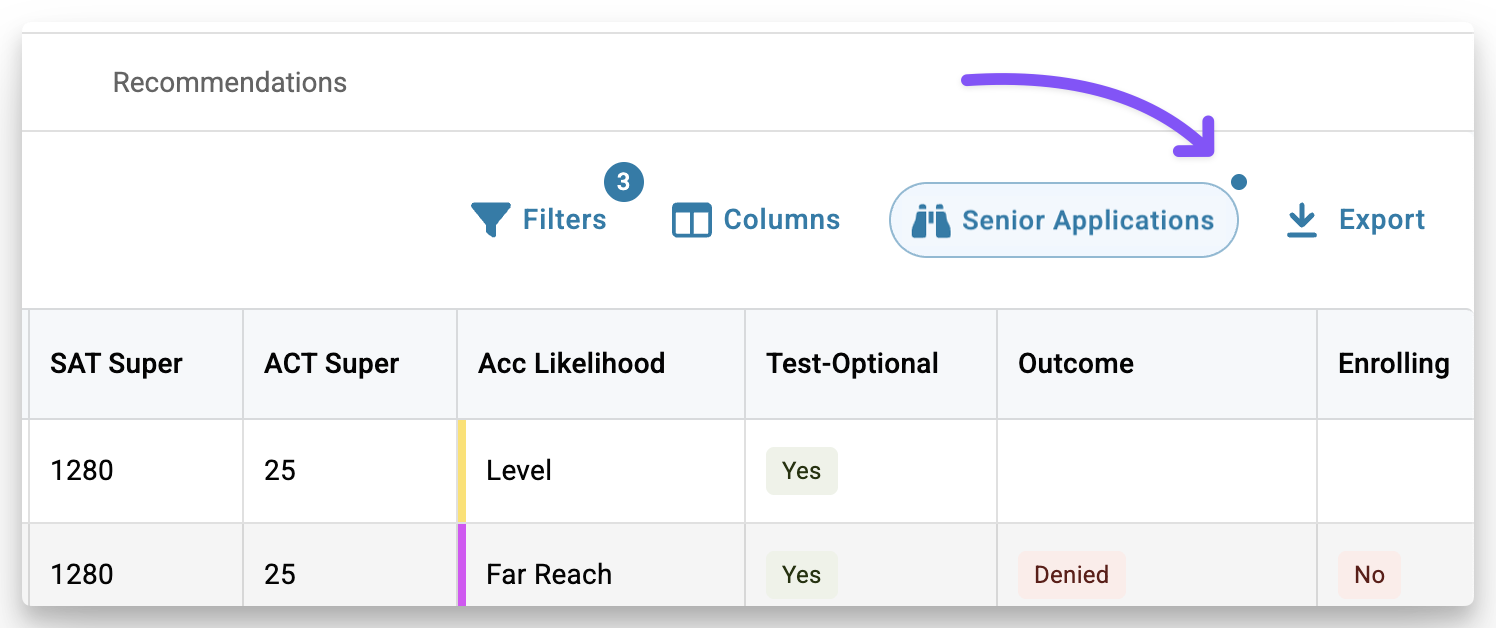Open the Columns chooser
The width and height of the screenshot is (1496, 628).
coord(756,220)
